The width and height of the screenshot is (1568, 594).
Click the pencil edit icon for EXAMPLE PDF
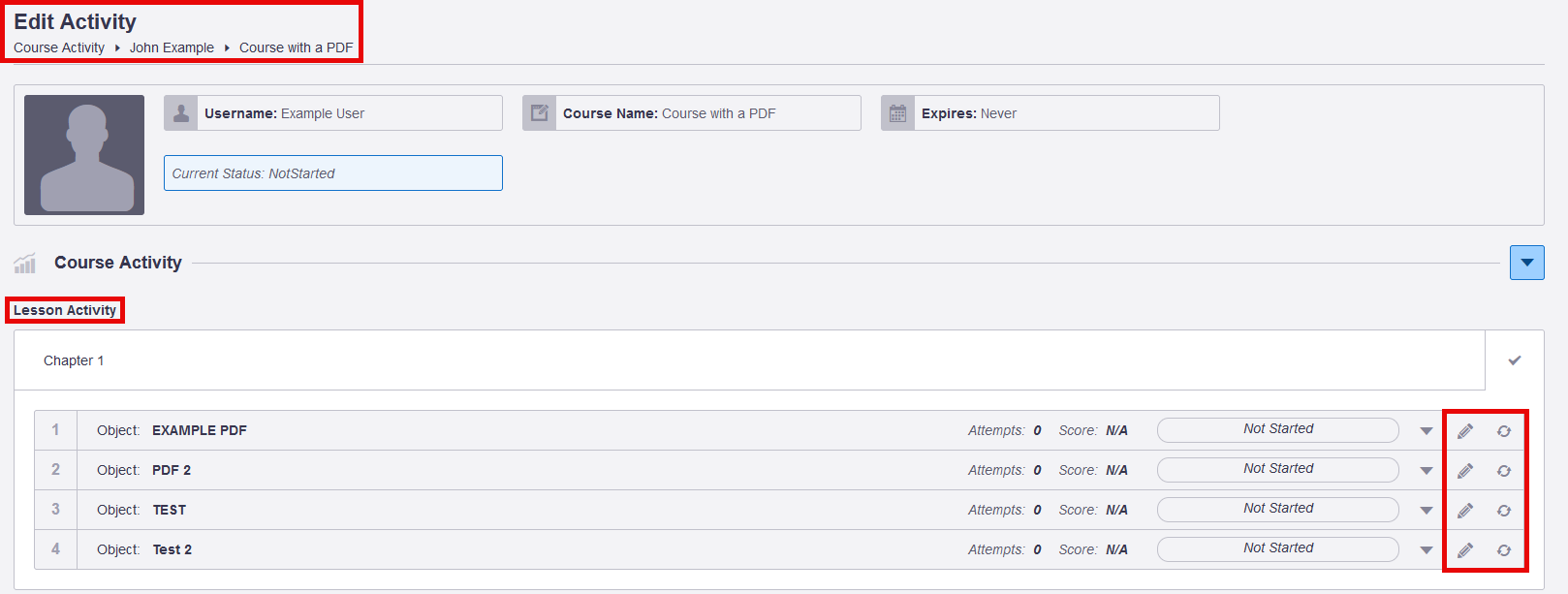(x=1465, y=431)
